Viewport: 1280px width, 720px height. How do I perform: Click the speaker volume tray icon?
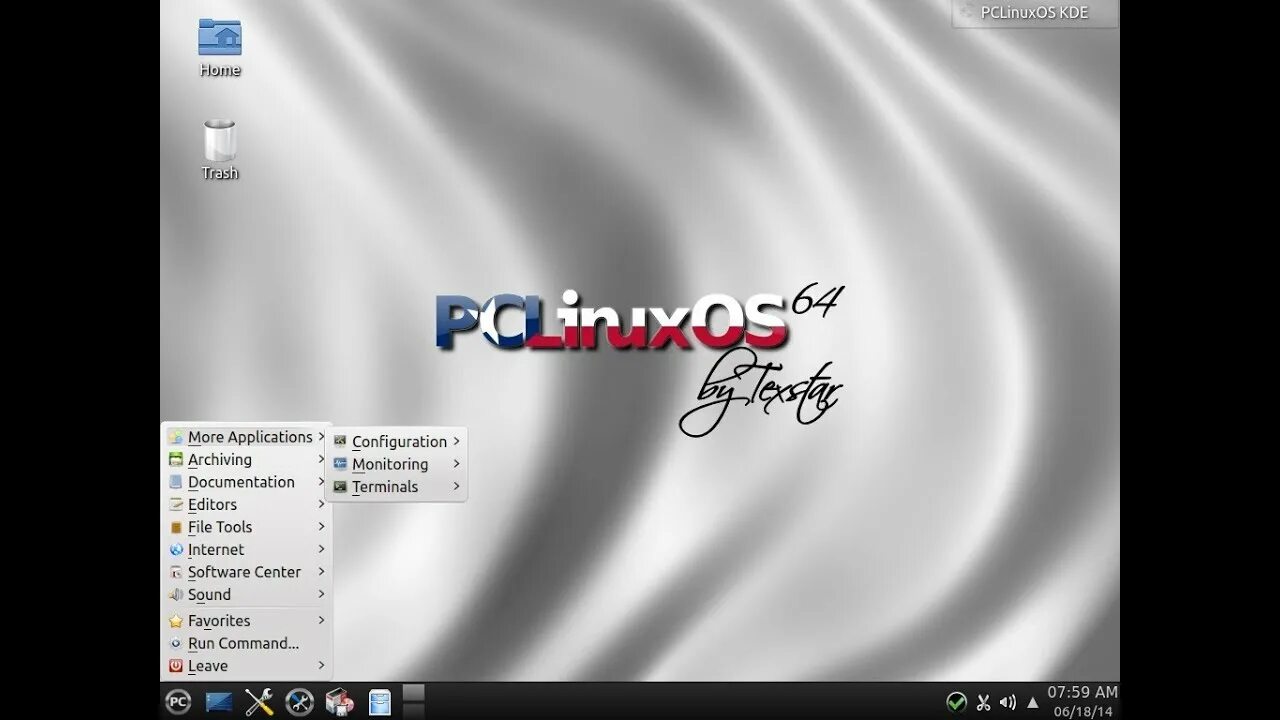coord(1008,702)
